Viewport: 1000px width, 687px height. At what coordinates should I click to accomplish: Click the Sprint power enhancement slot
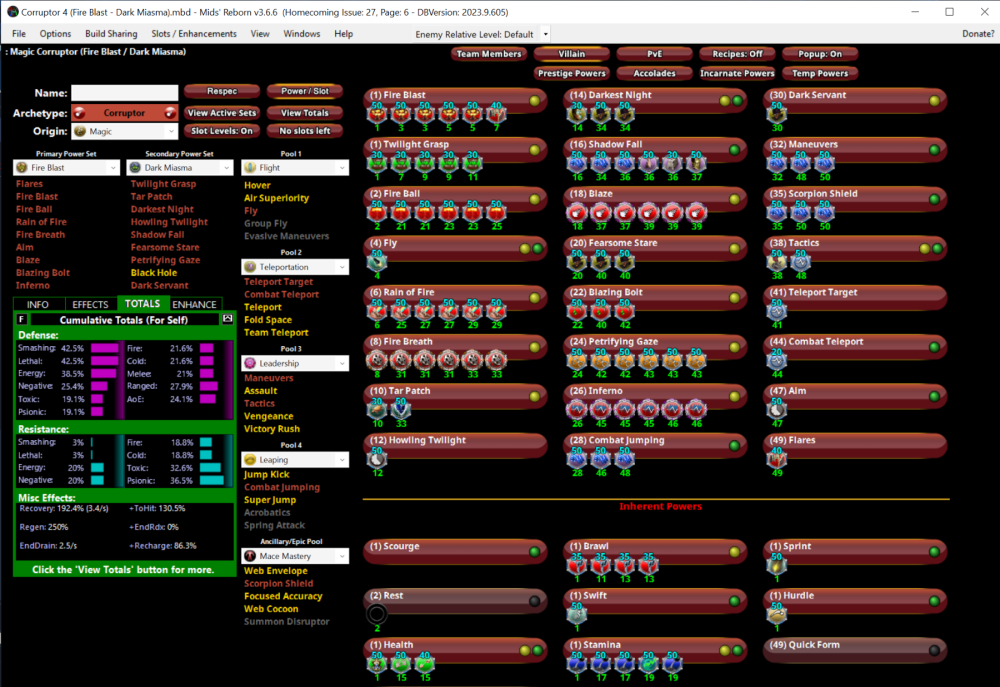coord(777,565)
